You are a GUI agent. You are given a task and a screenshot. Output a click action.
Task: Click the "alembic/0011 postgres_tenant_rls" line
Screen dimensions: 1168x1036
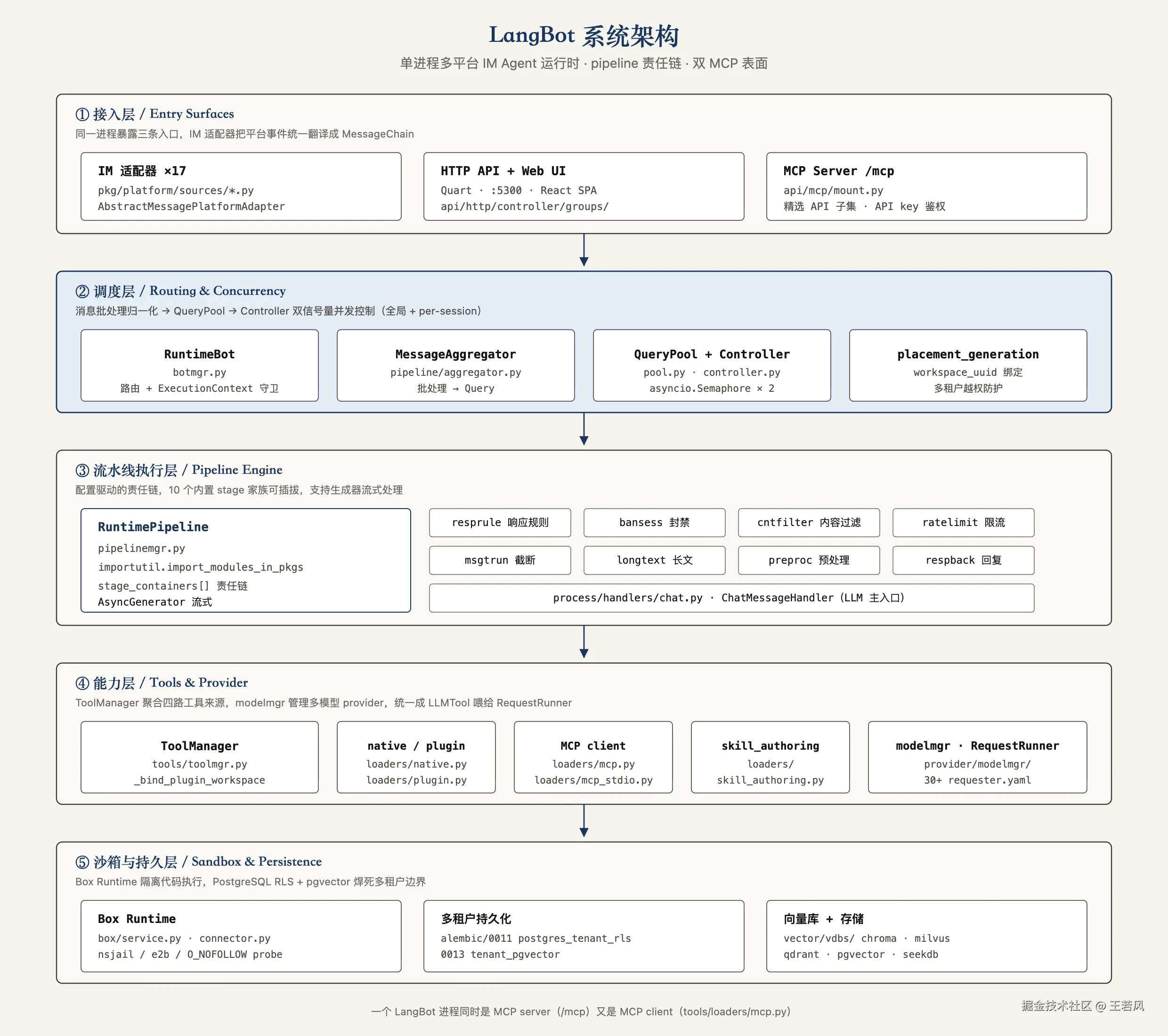click(x=535, y=938)
